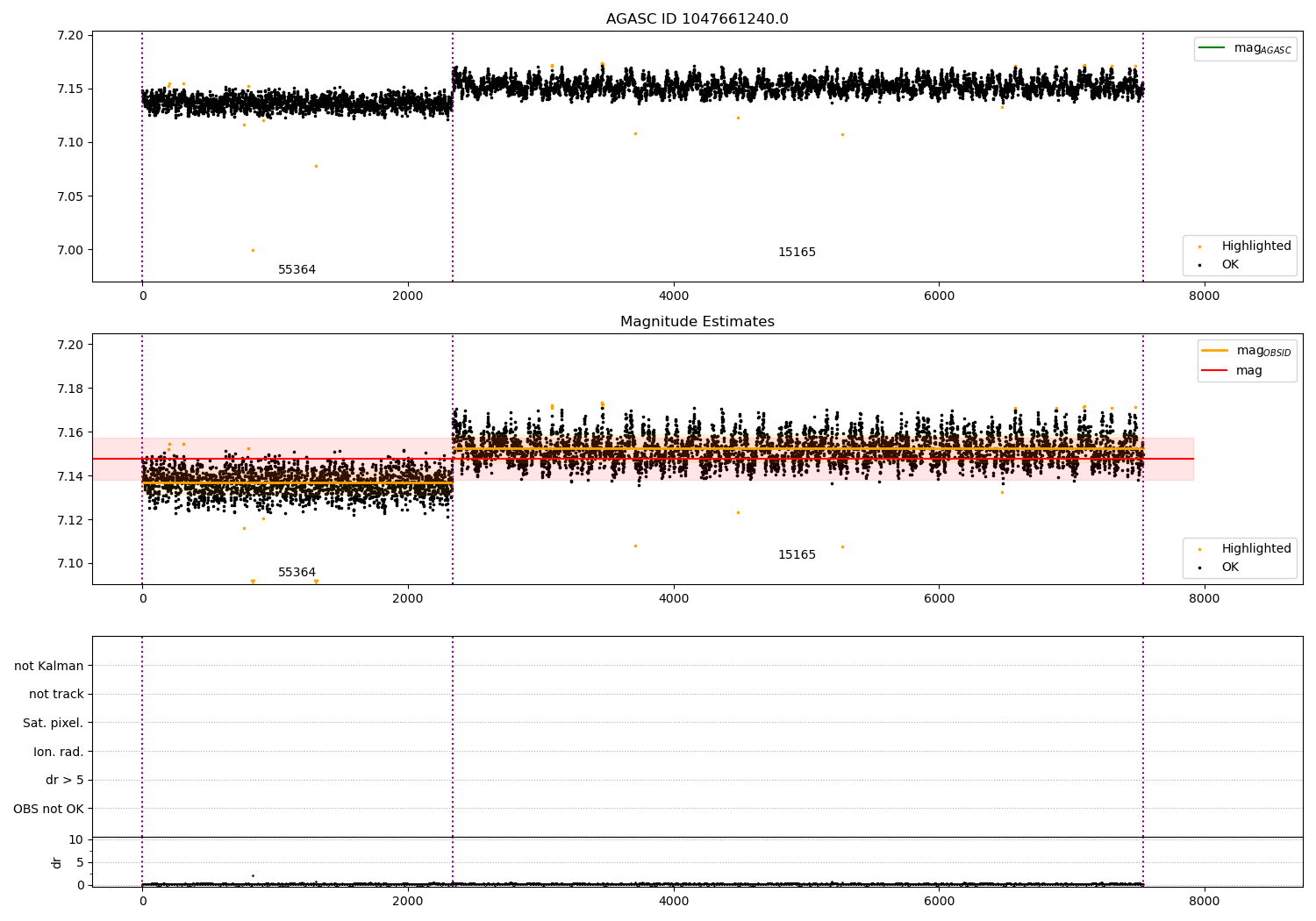Select the 'OBS not OK' row label

tap(48, 809)
